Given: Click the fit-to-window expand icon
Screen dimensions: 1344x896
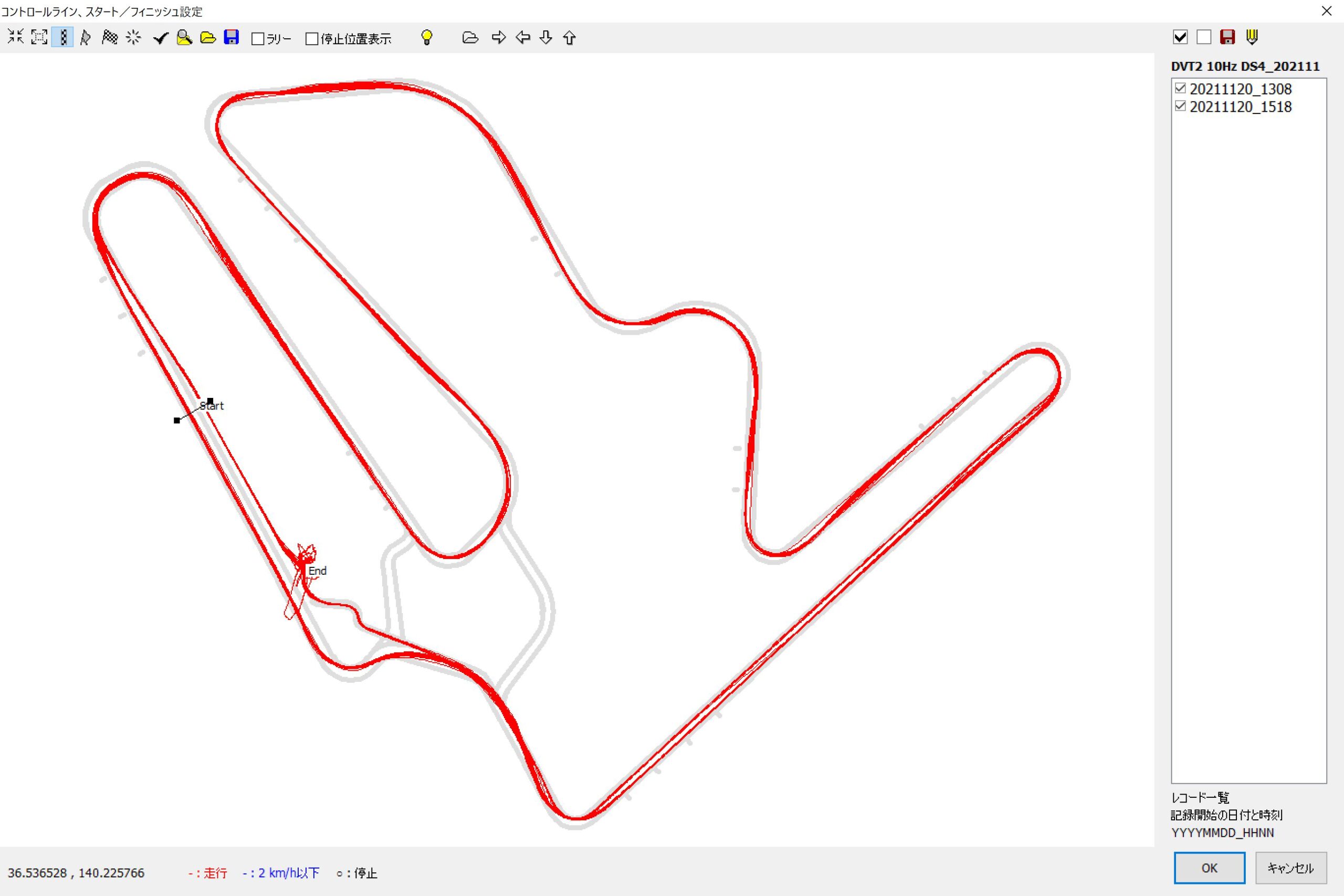Looking at the screenshot, I should (39, 37).
